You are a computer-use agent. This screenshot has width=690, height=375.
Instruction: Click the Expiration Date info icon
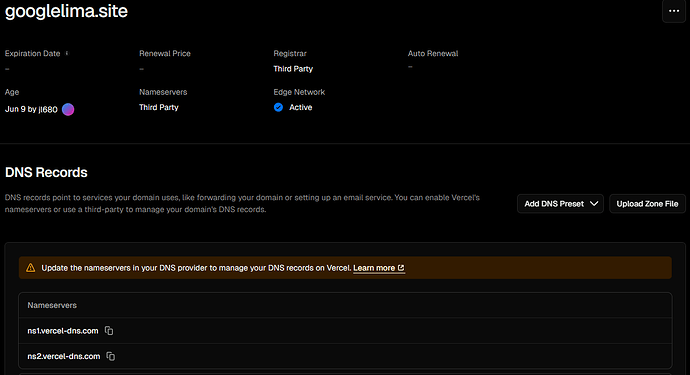point(67,53)
